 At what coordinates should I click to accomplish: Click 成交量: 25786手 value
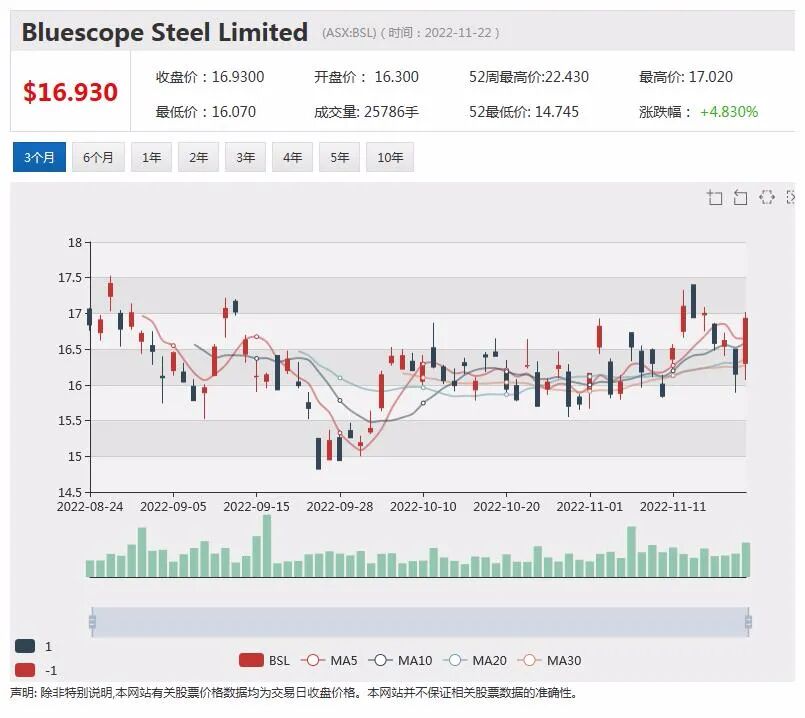point(367,111)
